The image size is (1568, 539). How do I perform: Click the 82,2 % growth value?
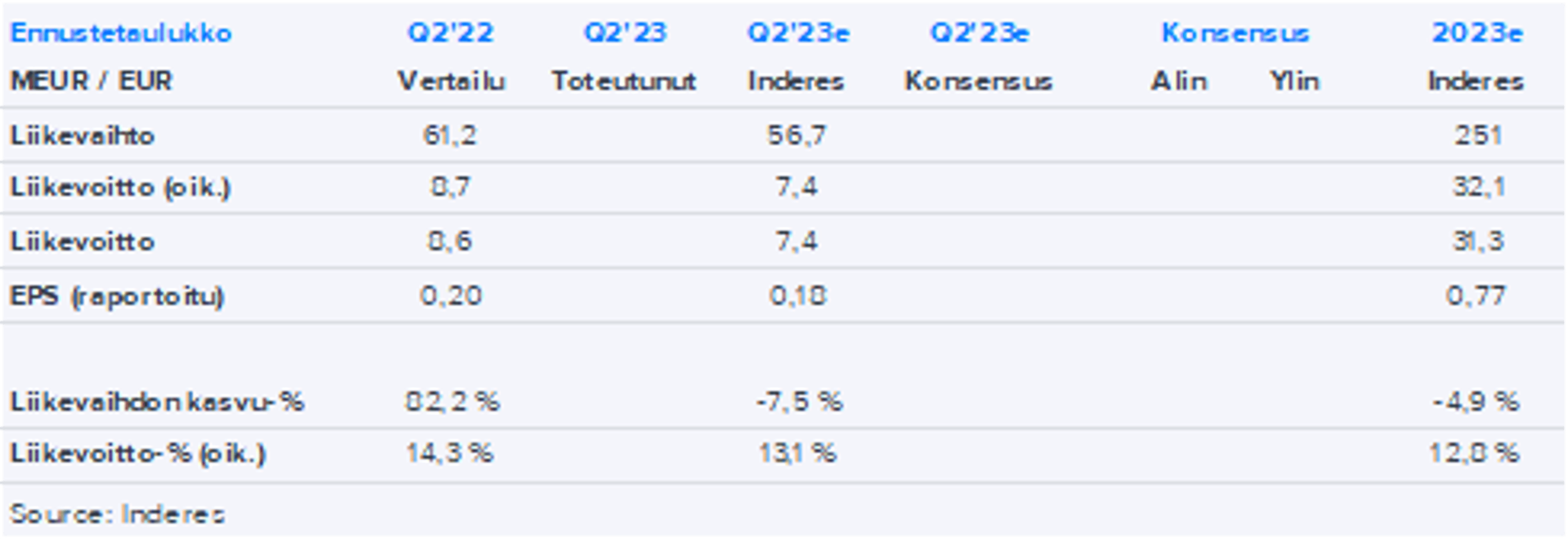452,402
